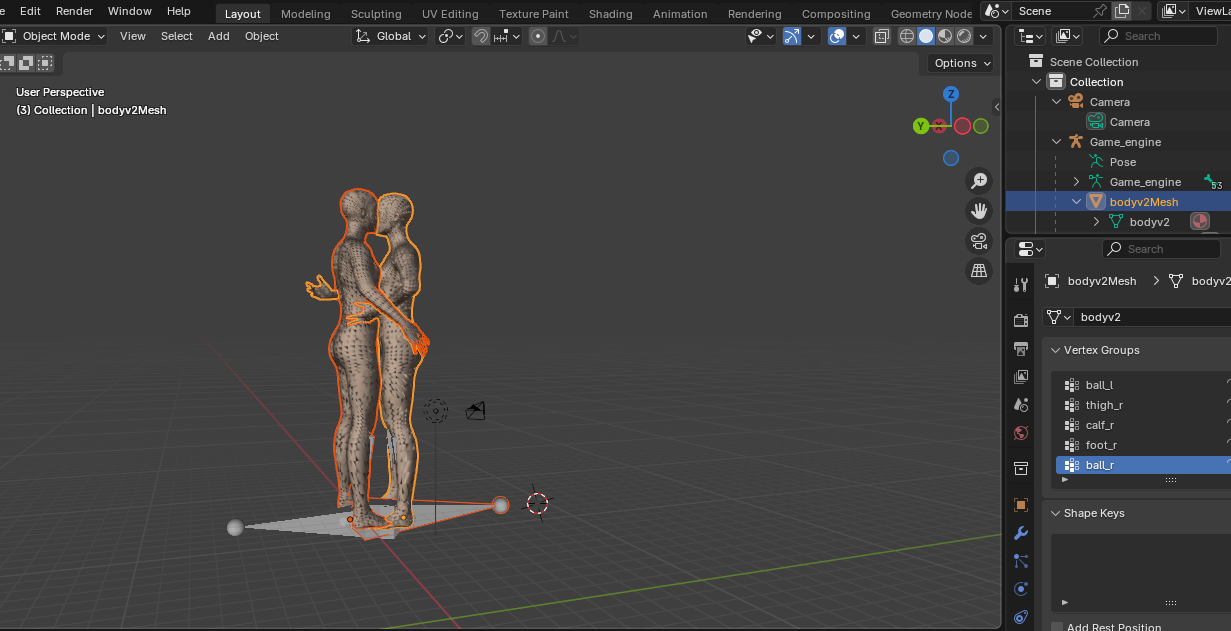
Task: Open the Render menu
Action: tap(74, 11)
